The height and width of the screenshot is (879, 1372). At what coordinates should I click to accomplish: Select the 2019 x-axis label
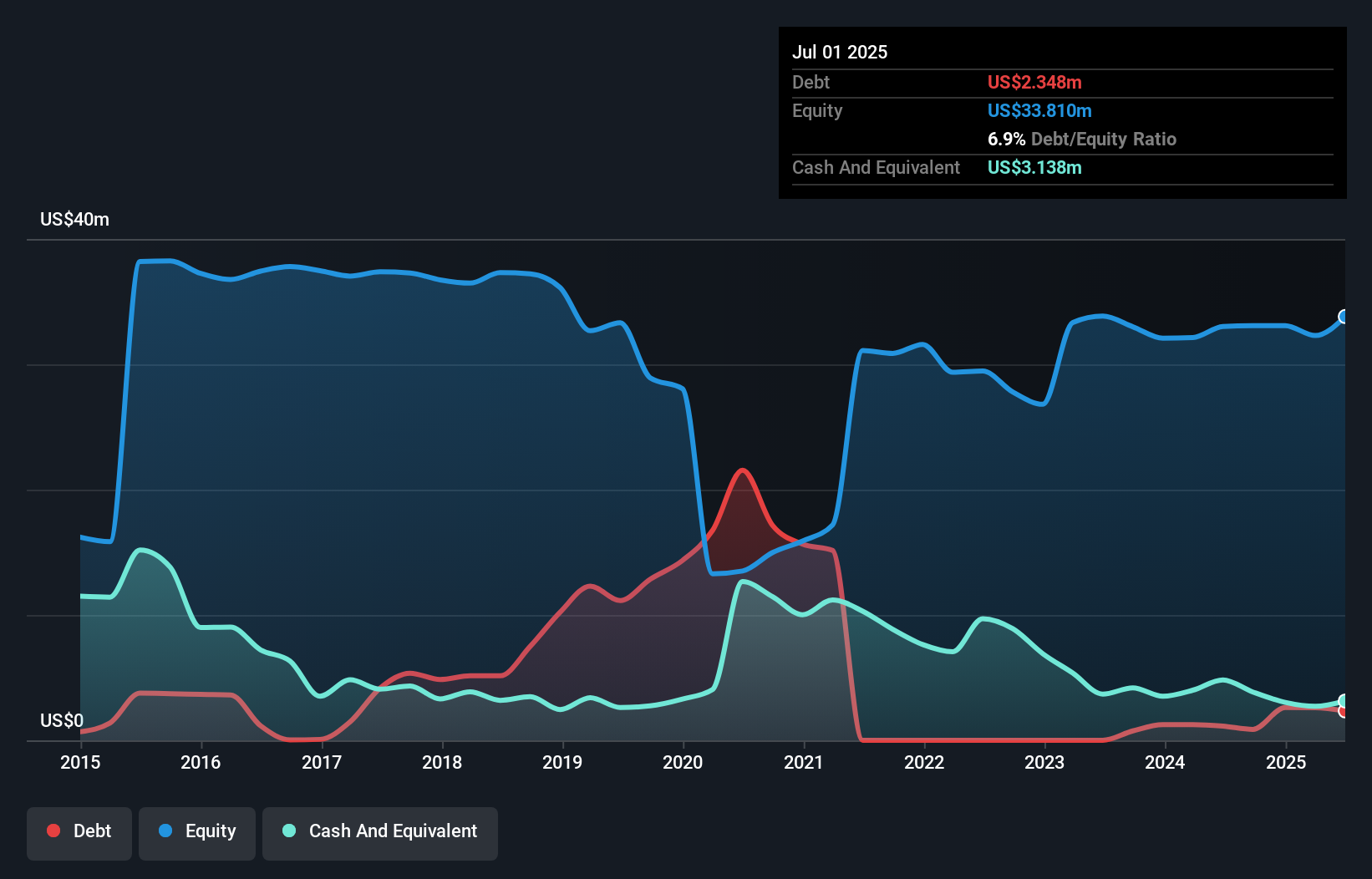pos(562,762)
